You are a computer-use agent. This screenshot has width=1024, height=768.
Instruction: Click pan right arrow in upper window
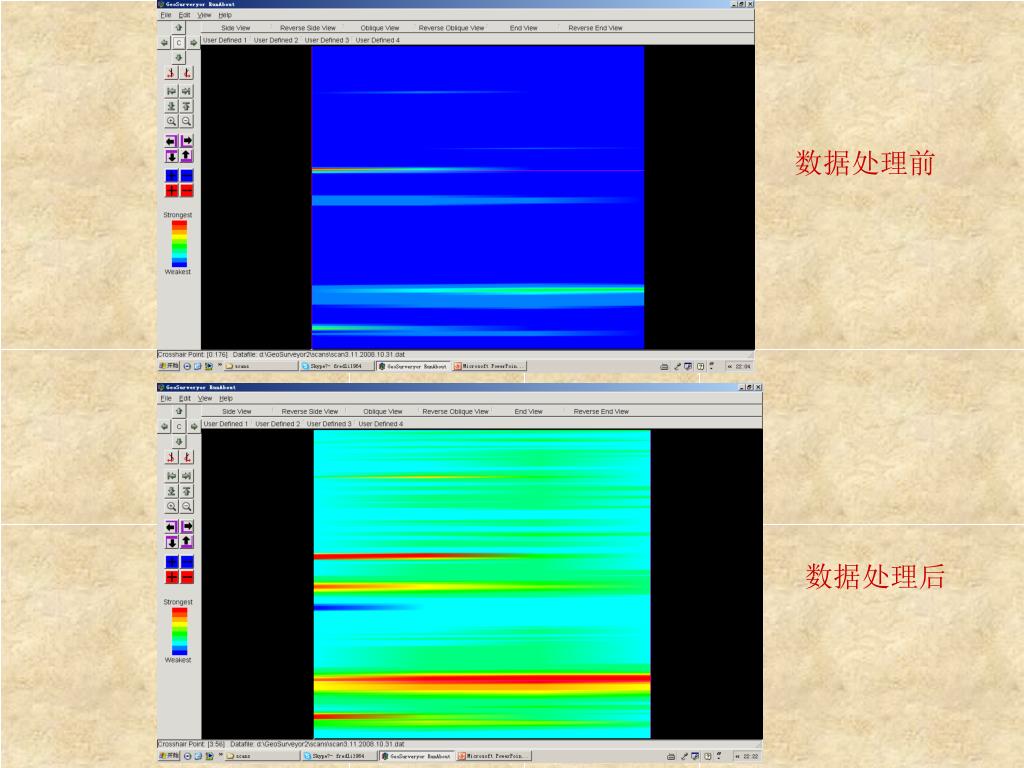coord(193,42)
